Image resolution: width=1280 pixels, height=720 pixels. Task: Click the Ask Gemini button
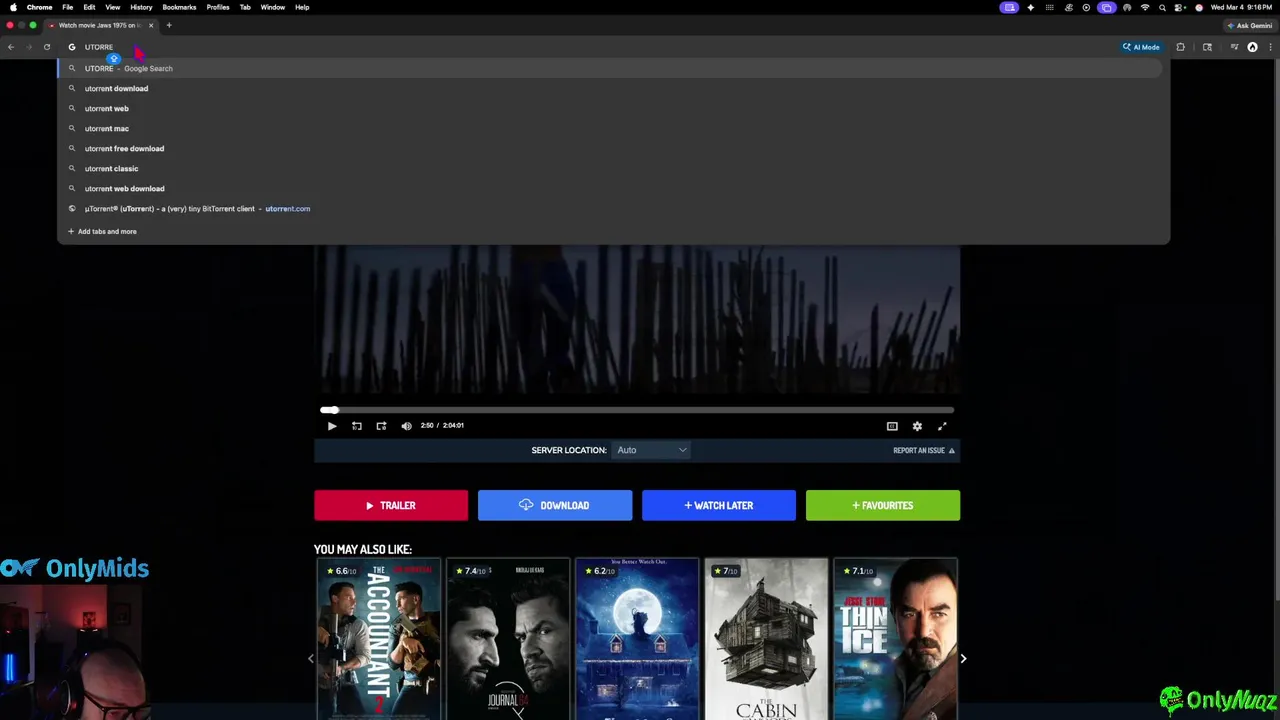[x=1250, y=25]
